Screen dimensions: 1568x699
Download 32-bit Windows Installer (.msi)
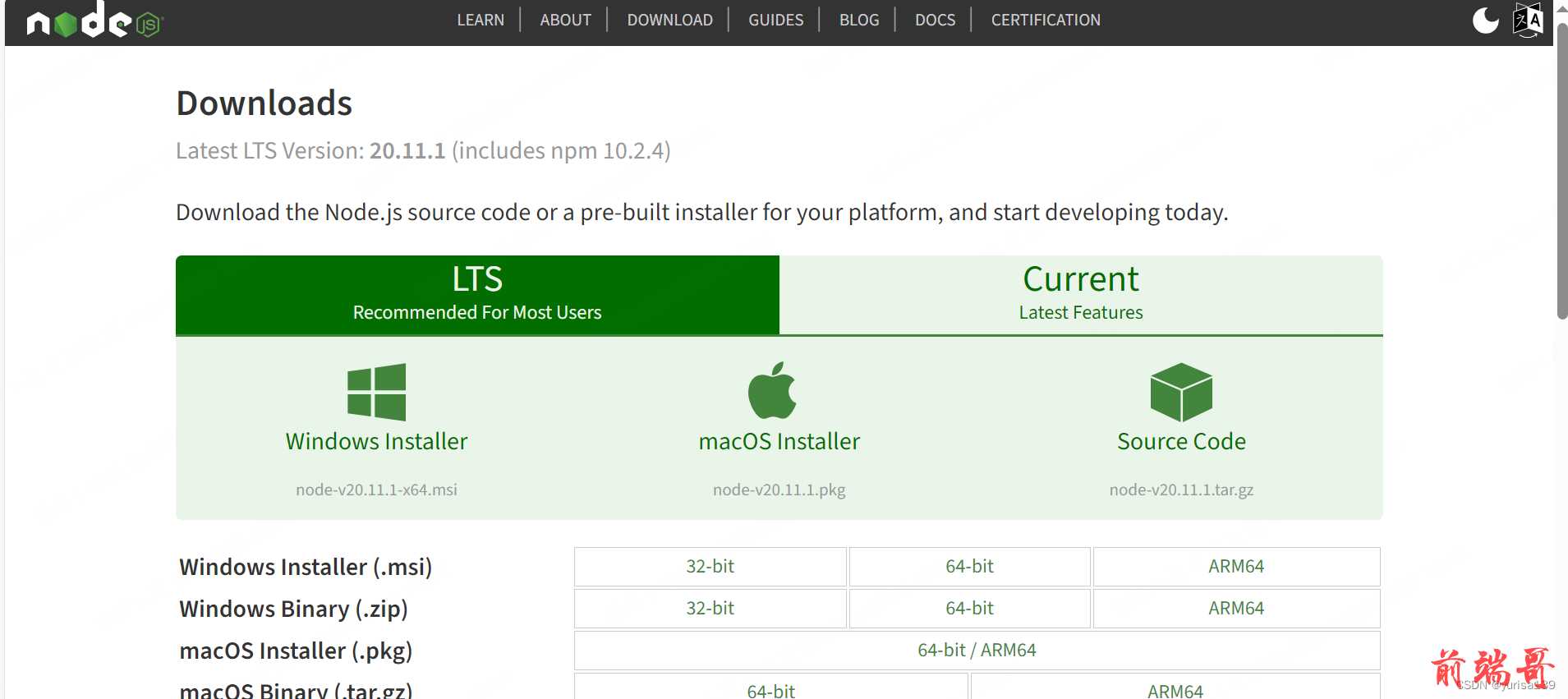click(710, 567)
